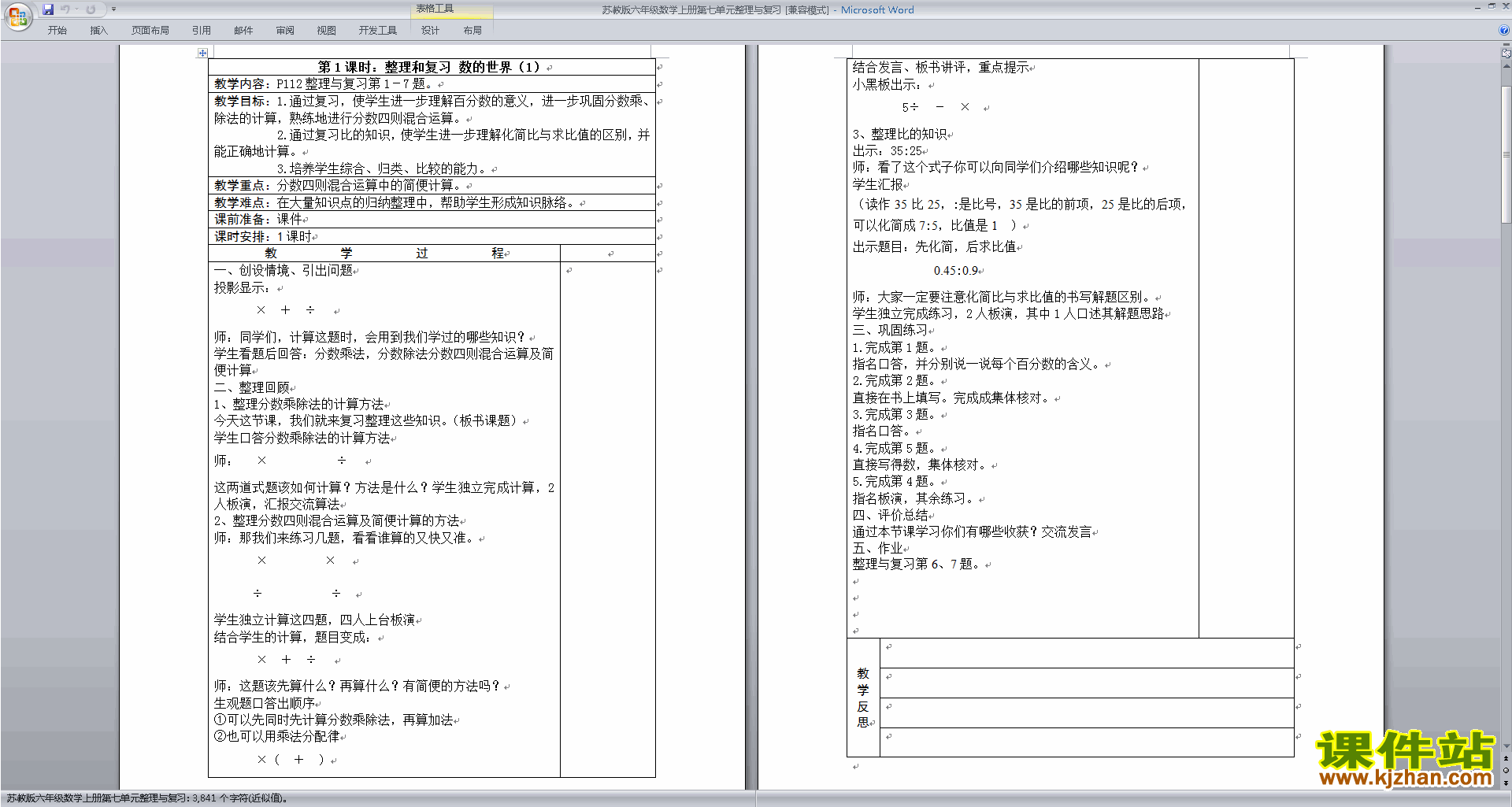Open the 插入 ribbon tab
This screenshot has width=1512, height=807.
98,31
